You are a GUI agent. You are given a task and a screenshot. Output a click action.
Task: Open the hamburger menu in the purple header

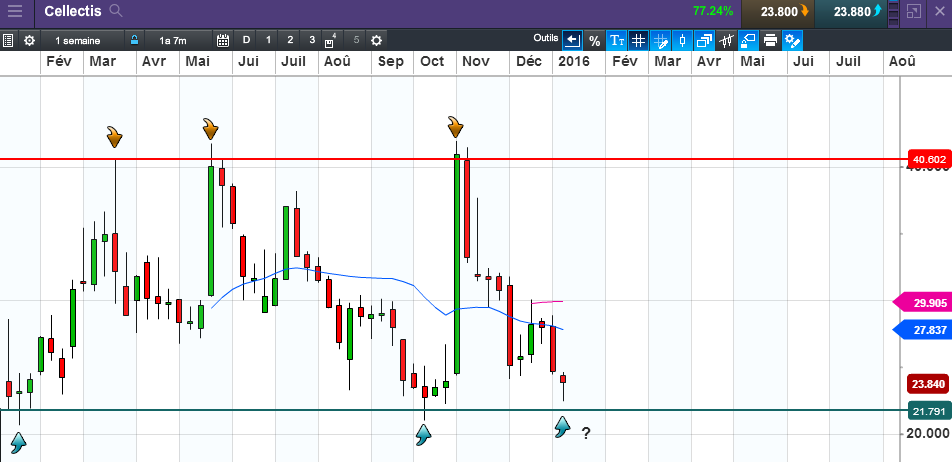[15, 11]
